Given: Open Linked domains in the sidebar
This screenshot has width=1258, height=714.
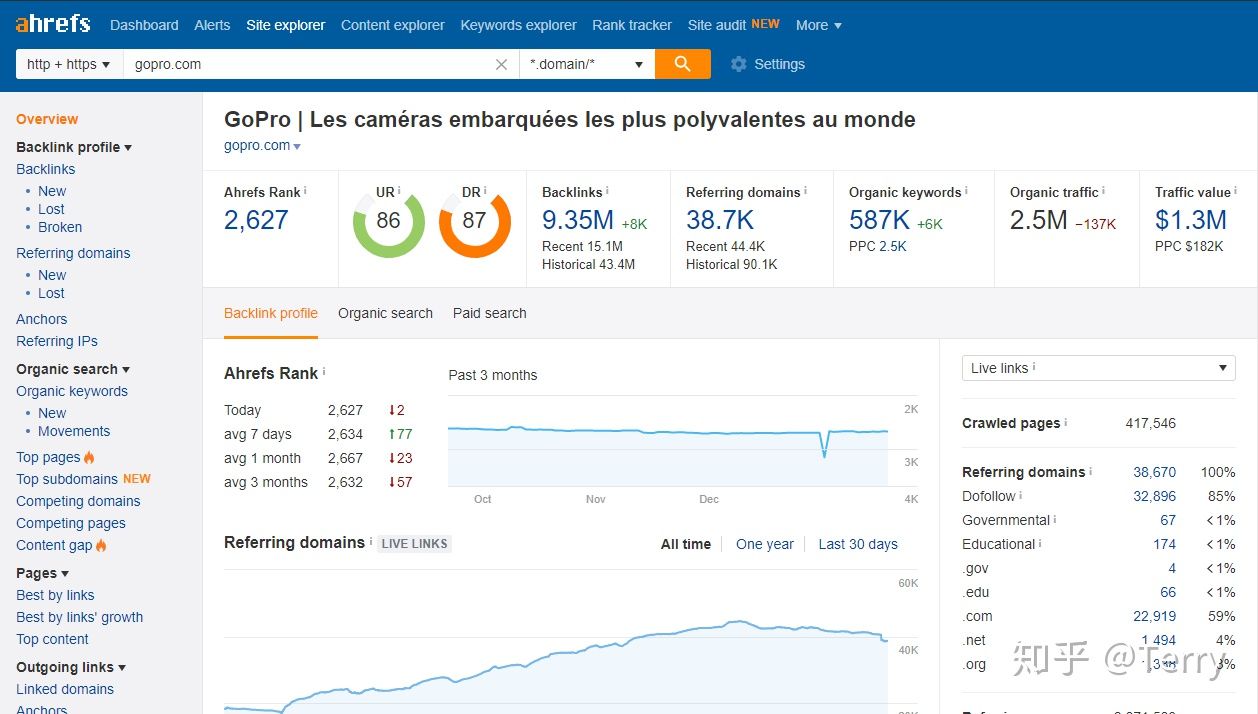Looking at the screenshot, I should click(65, 689).
